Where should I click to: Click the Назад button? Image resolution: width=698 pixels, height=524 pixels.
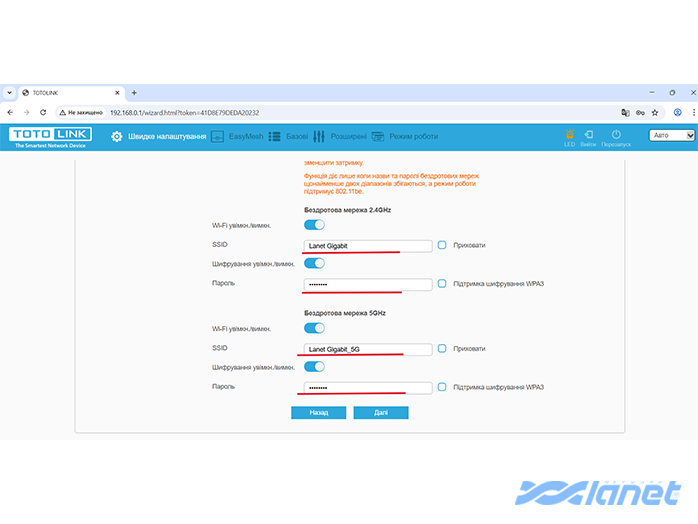[x=318, y=412]
